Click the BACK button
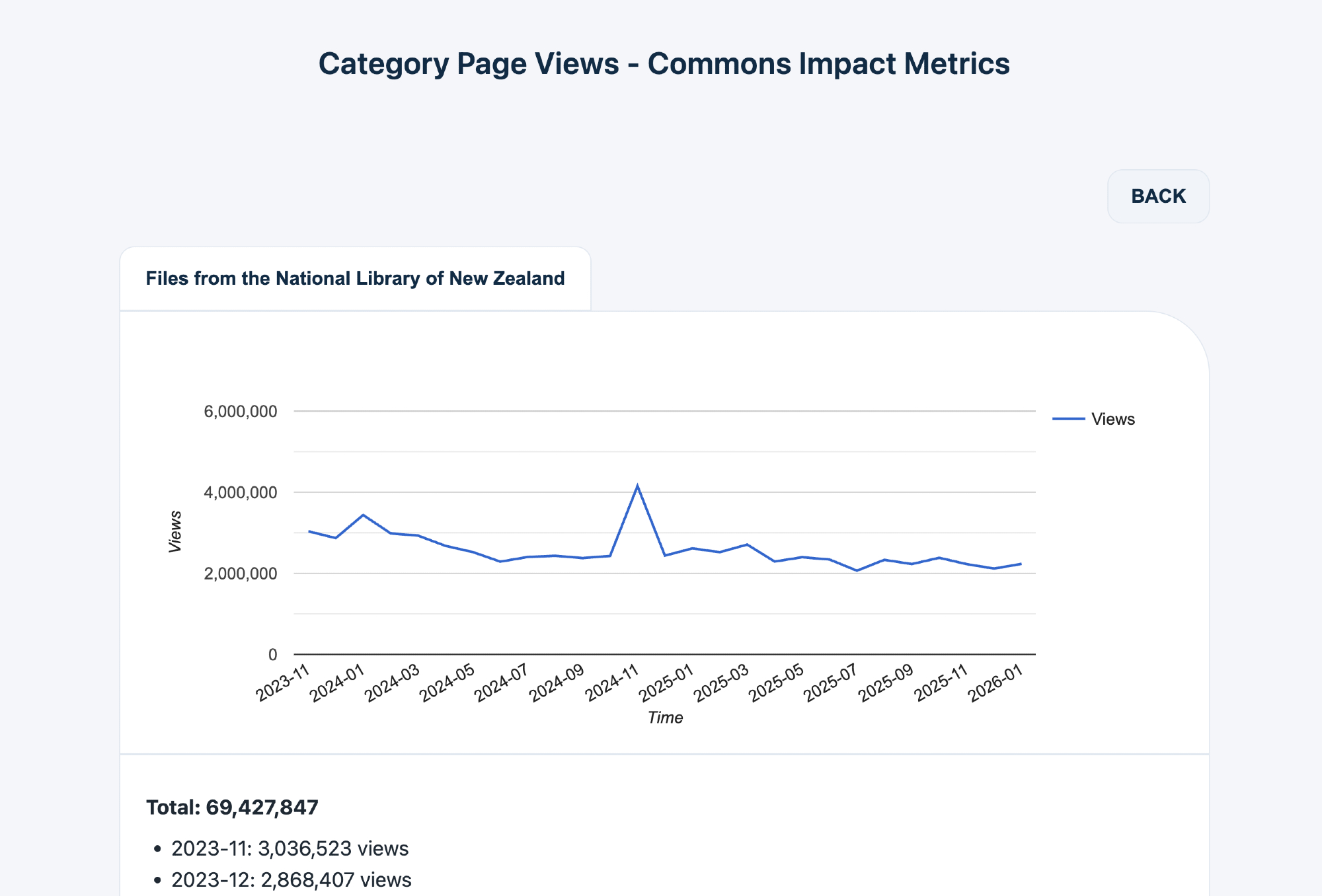Screen dimensions: 1322x896 point(1158,196)
